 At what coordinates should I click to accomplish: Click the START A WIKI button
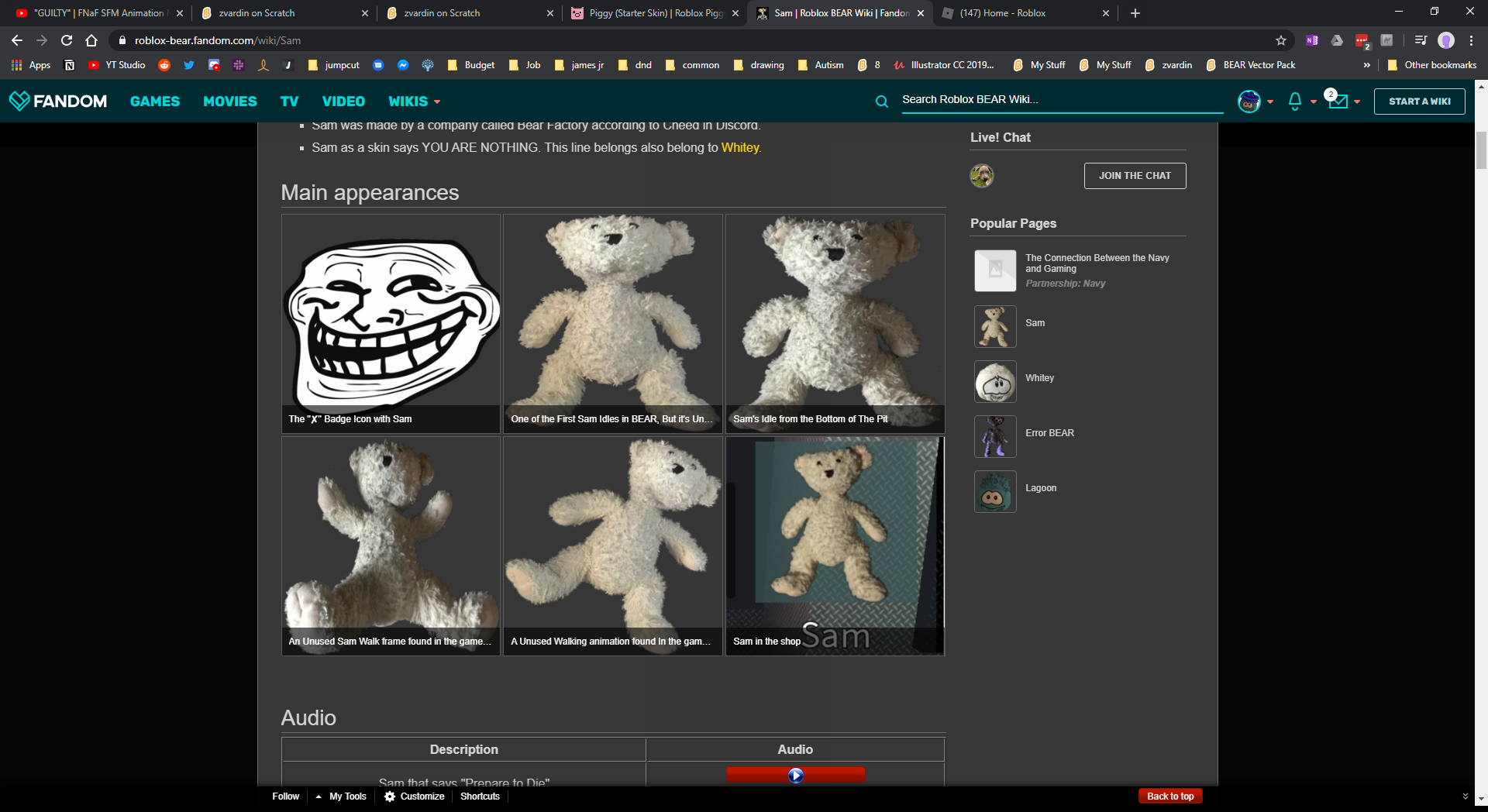pyautogui.click(x=1419, y=101)
